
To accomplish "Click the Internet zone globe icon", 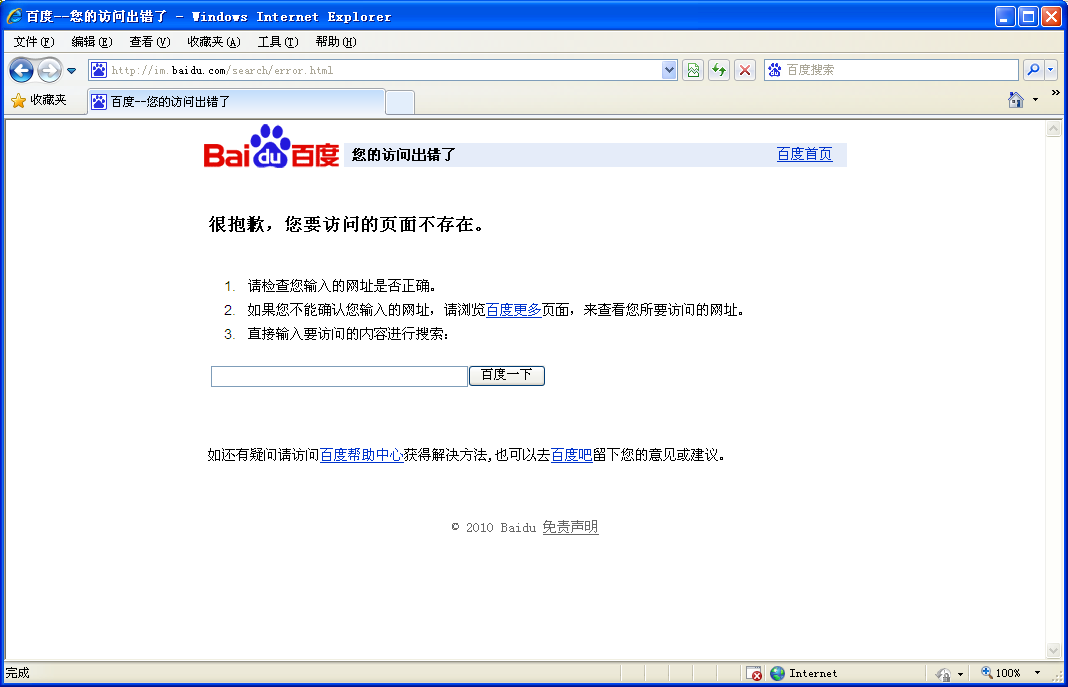I will pyautogui.click(x=777, y=673).
